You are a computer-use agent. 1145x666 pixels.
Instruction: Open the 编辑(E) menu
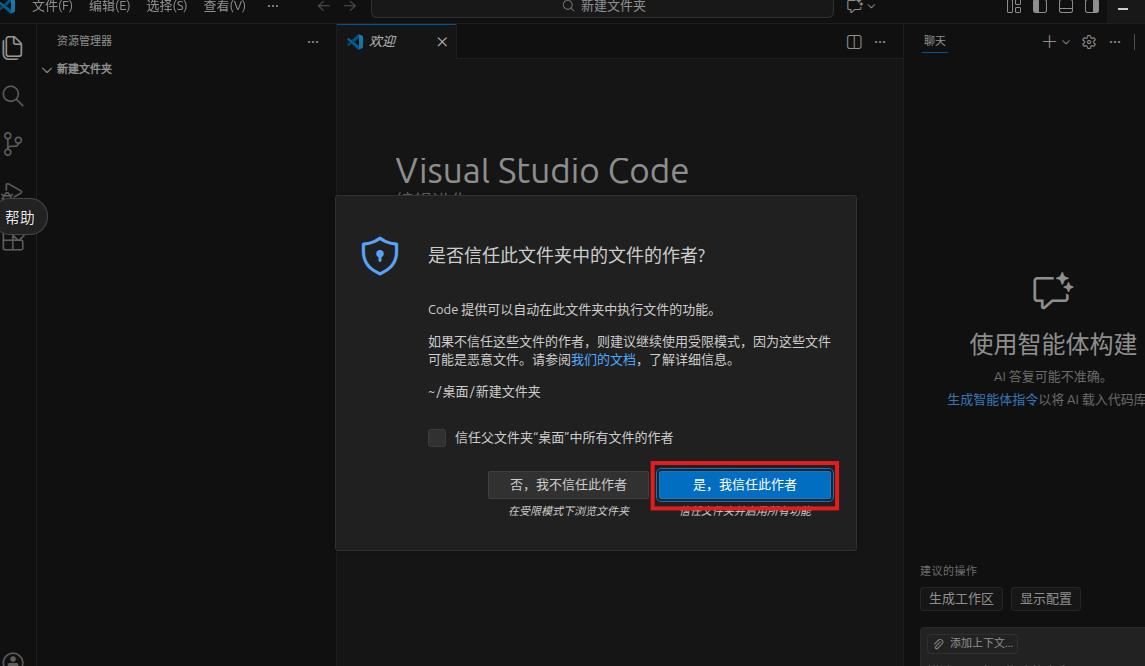[109, 6]
